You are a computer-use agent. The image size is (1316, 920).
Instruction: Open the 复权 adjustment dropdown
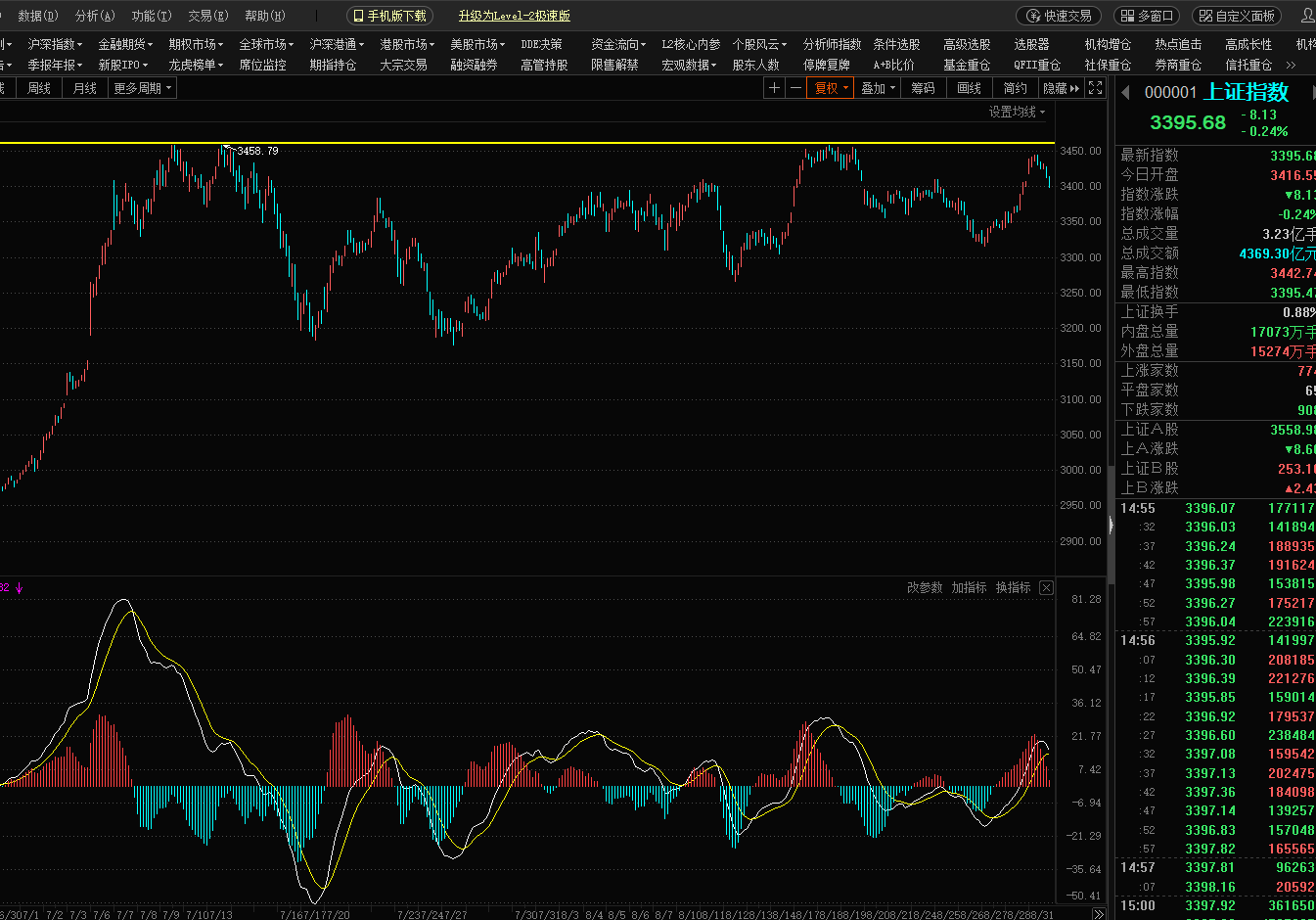pos(832,88)
